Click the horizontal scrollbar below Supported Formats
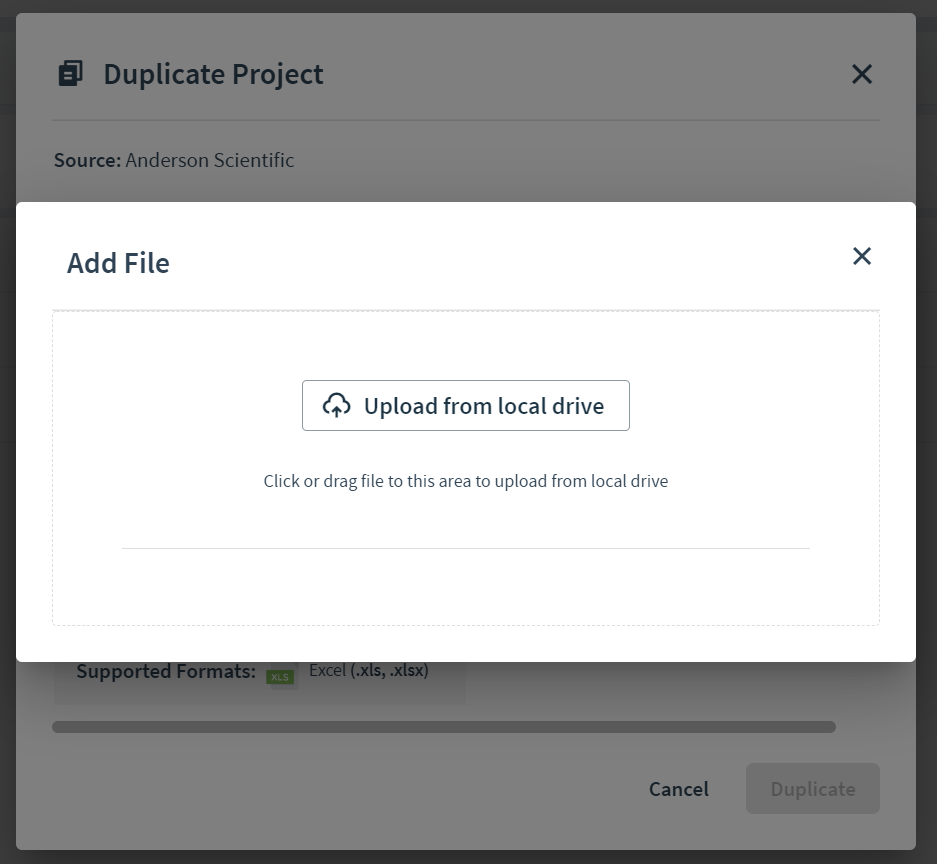 pos(444,727)
